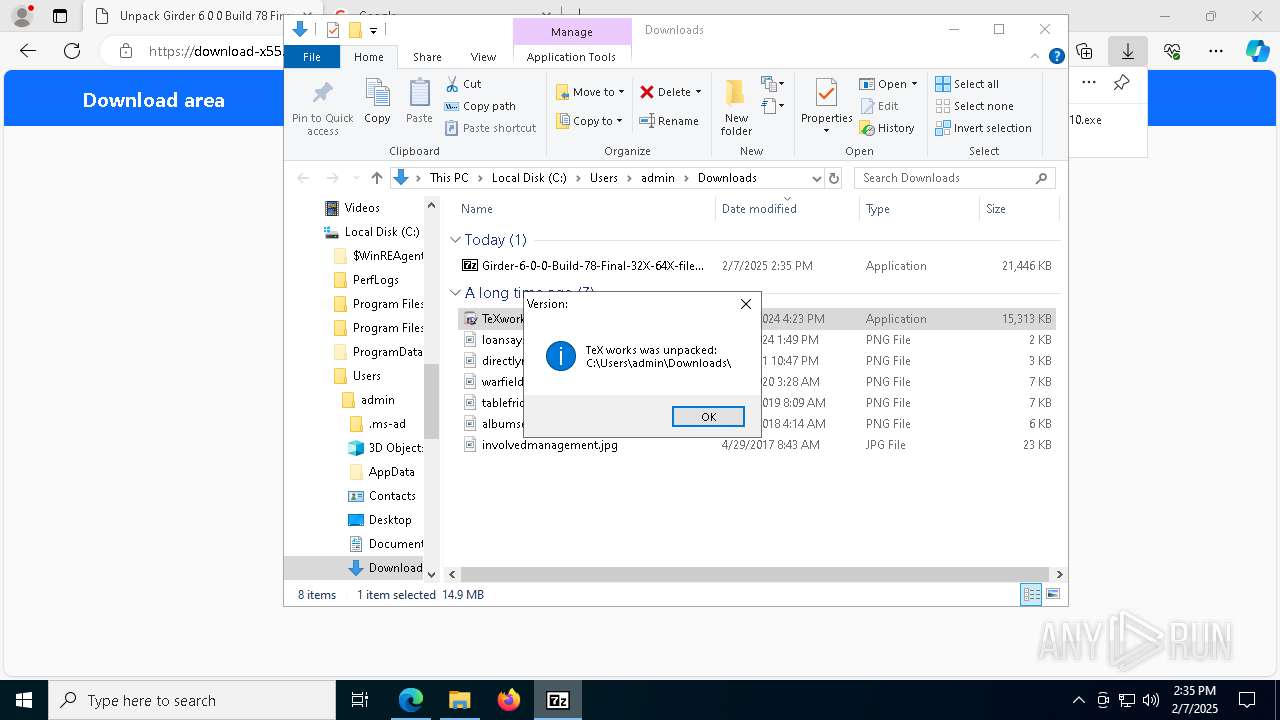Click Paste shortcut in ribbon
The image size is (1280, 720).
point(490,128)
